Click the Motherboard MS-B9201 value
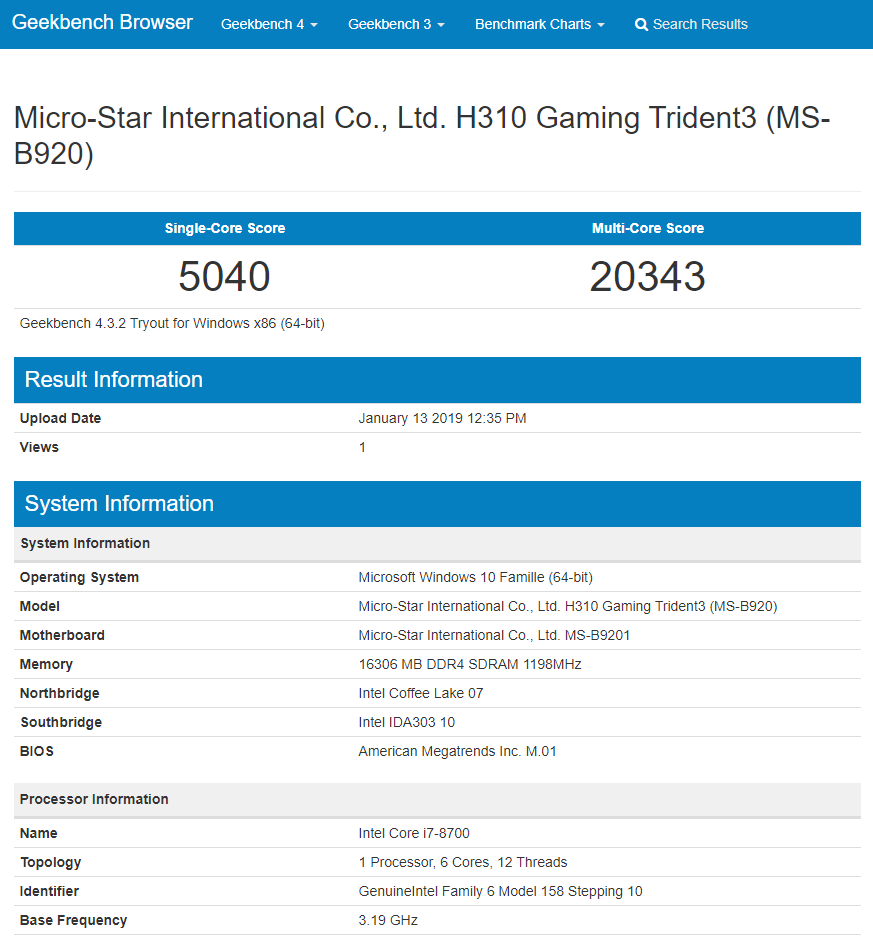The height and width of the screenshot is (937, 873). click(x=494, y=635)
